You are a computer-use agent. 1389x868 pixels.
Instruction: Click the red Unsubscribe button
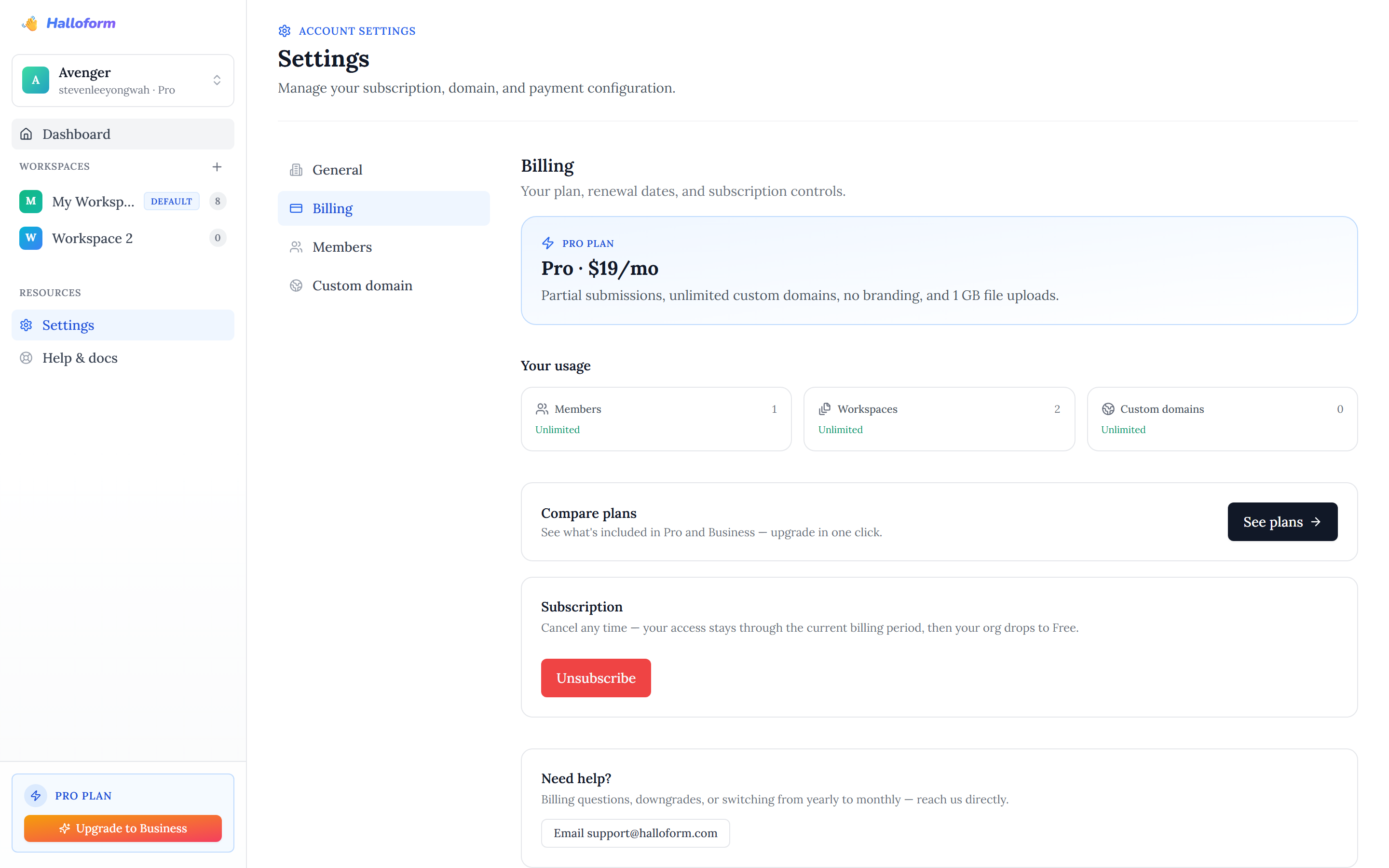[596, 678]
